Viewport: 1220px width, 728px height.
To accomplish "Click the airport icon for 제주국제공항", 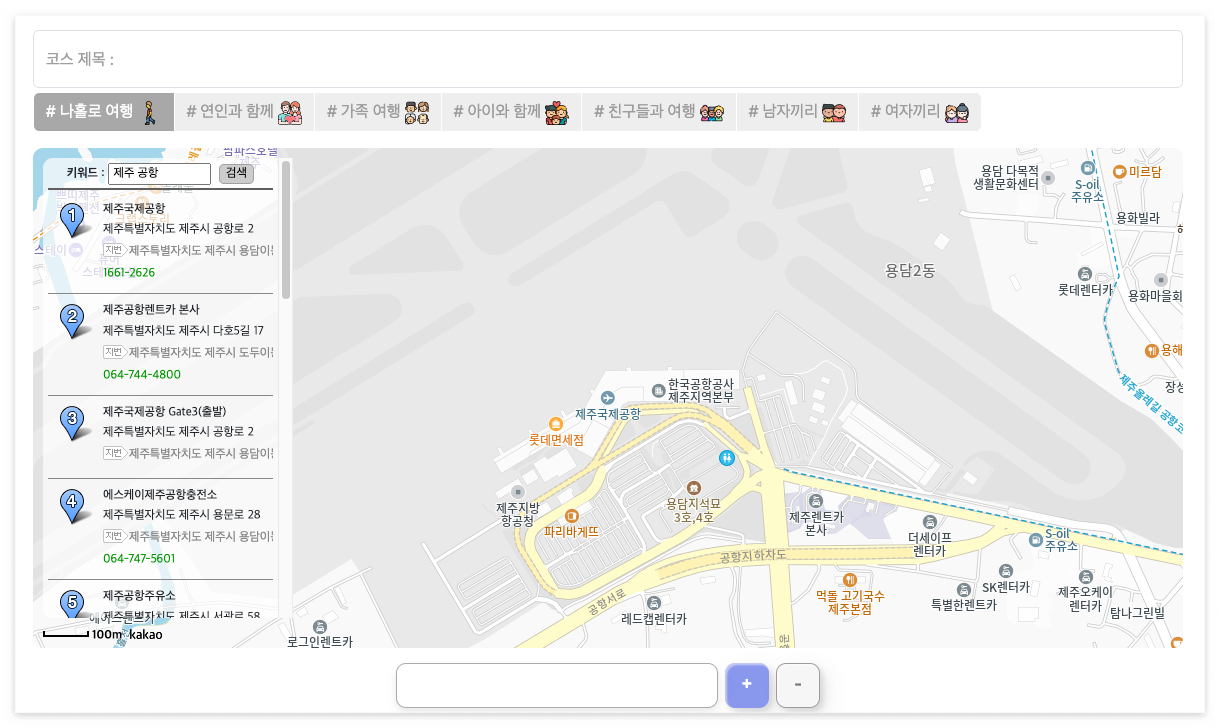I will [607, 399].
